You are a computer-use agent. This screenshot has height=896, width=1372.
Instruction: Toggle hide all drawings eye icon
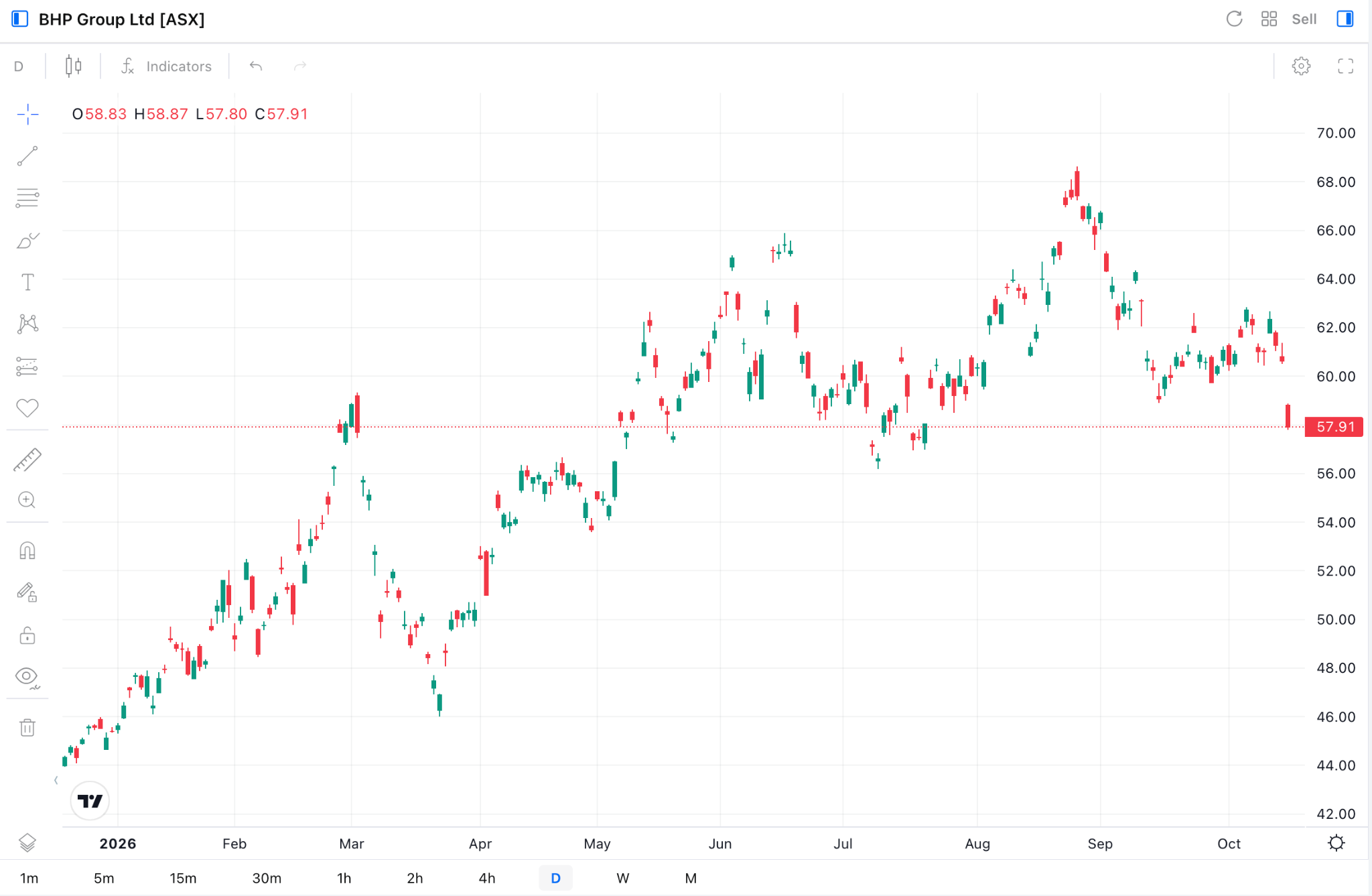(27, 677)
